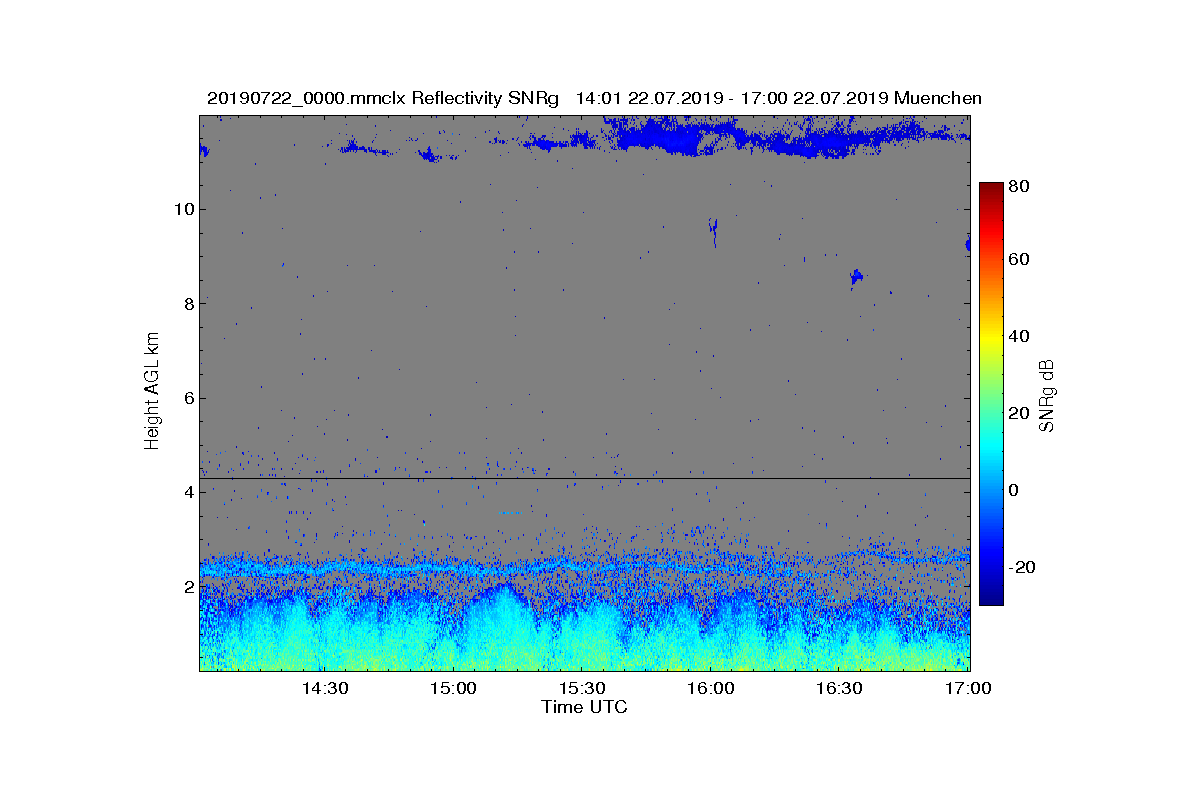1200x800 pixels.
Task: Click the "Time UTC" axis label
Action: coord(585,707)
